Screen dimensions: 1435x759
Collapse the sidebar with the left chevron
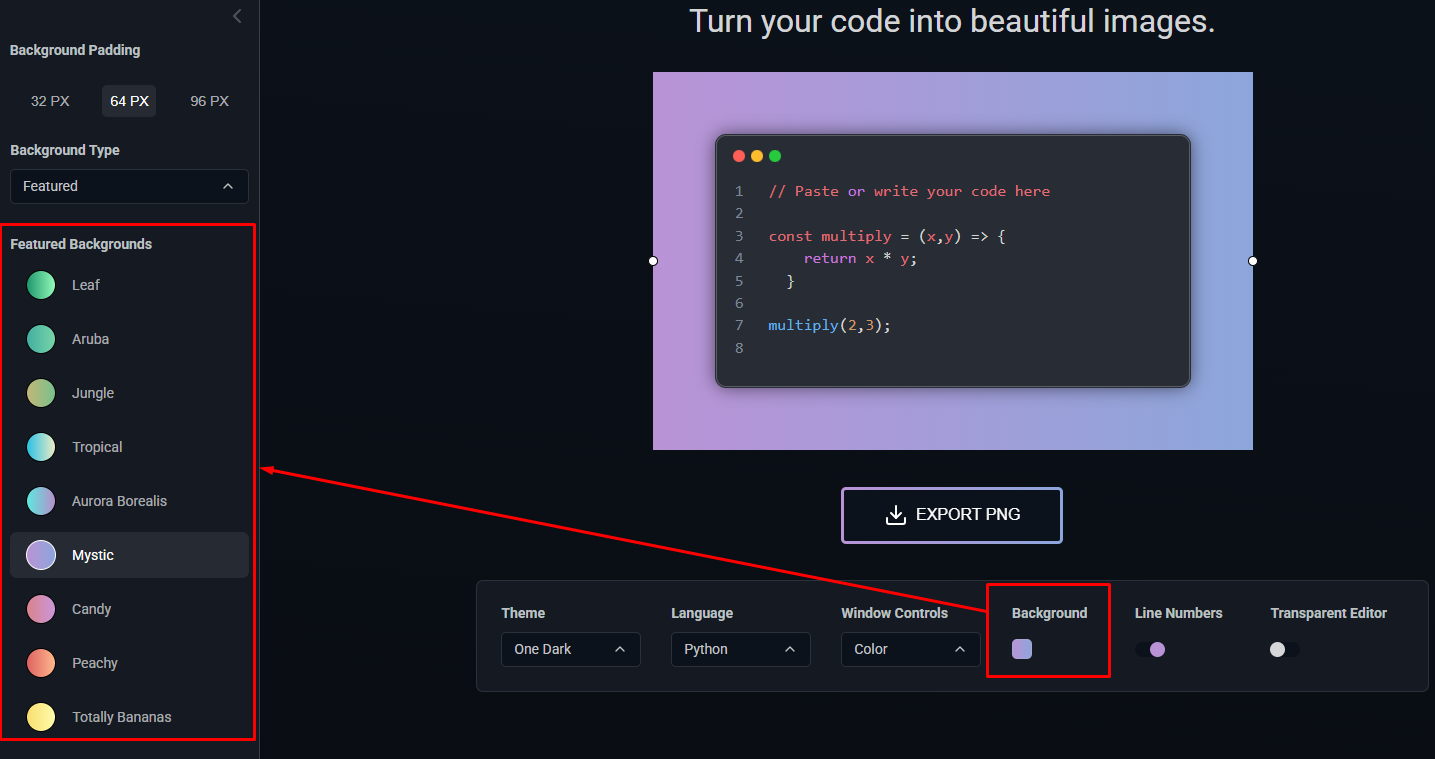point(237,16)
